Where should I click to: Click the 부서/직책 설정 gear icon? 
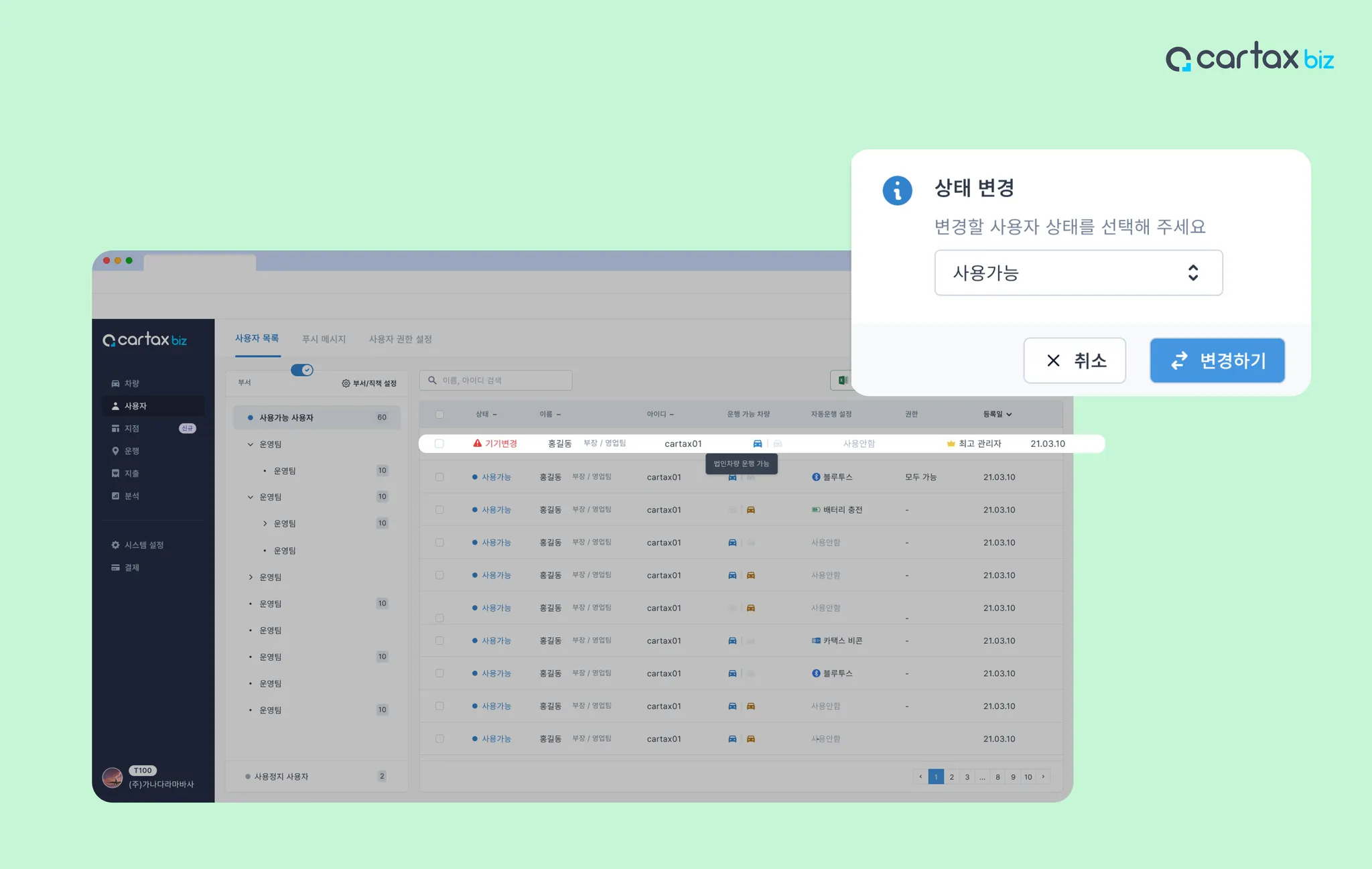[346, 383]
